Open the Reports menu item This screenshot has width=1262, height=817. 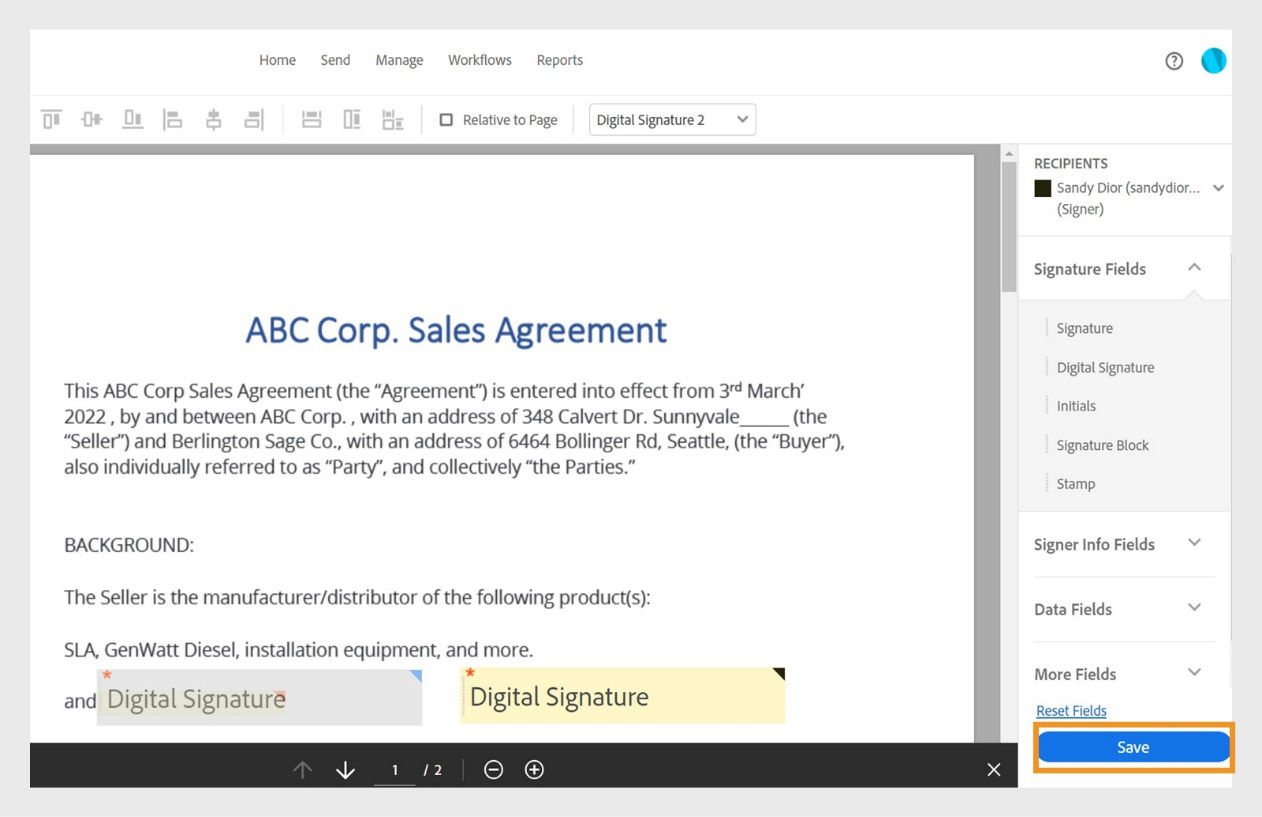coord(559,60)
